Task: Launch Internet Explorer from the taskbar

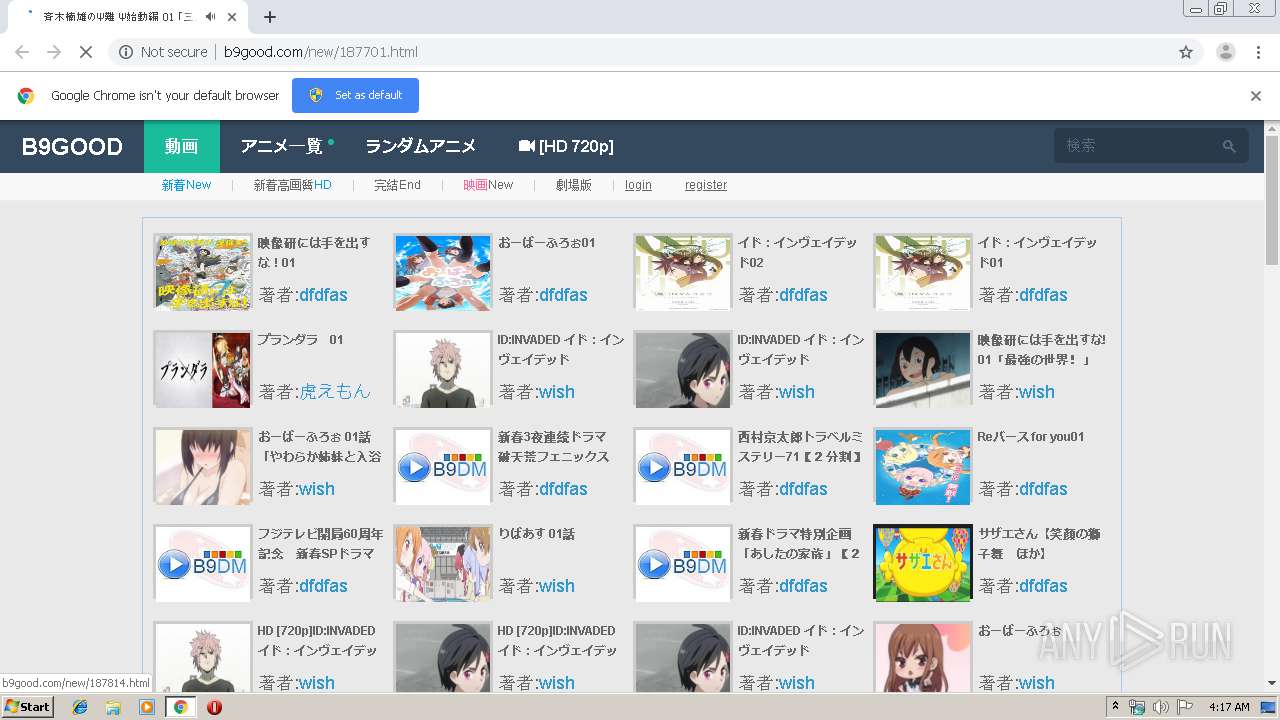Action: (x=80, y=707)
